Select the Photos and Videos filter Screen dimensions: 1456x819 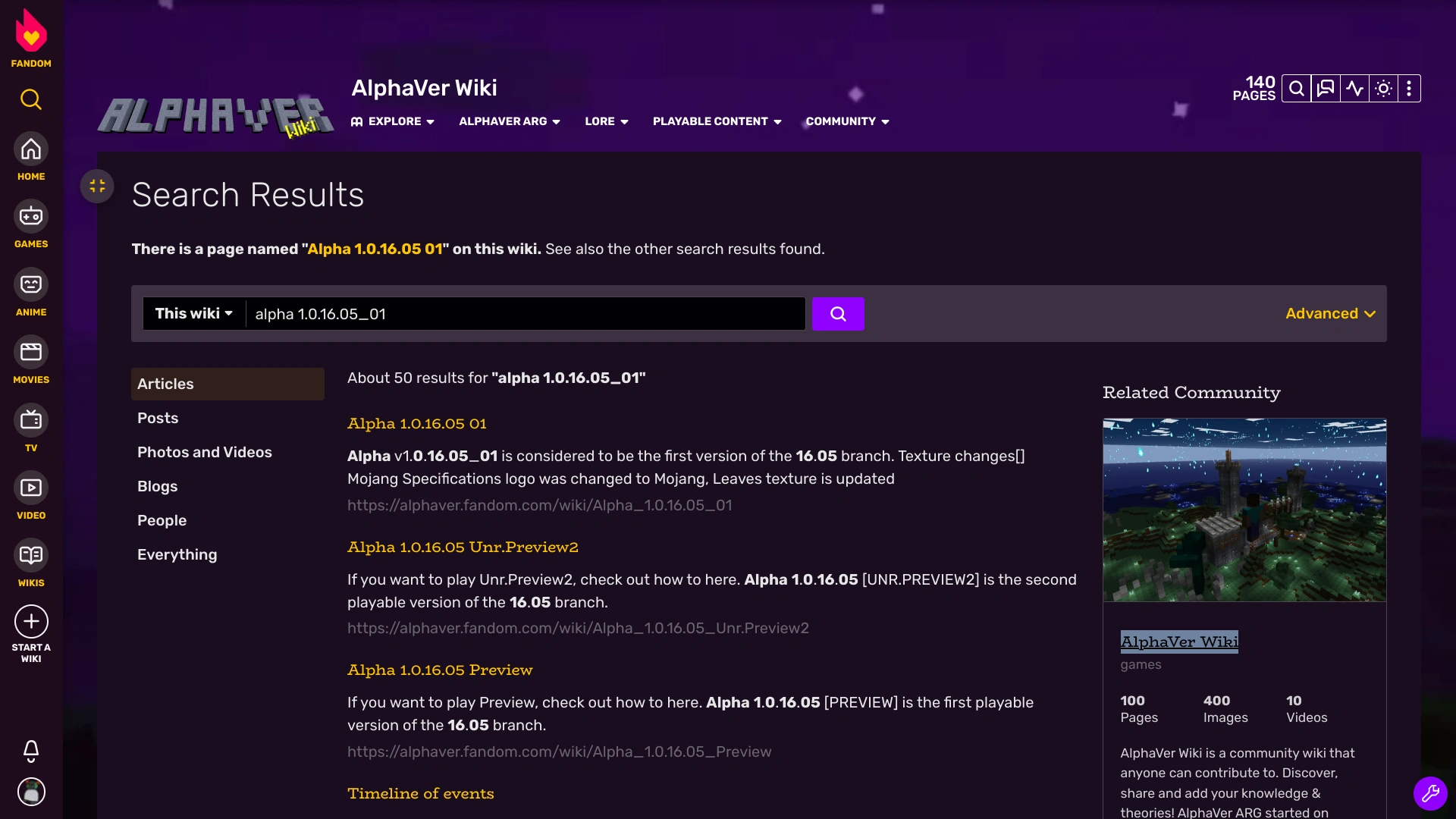pyautogui.click(x=205, y=452)
